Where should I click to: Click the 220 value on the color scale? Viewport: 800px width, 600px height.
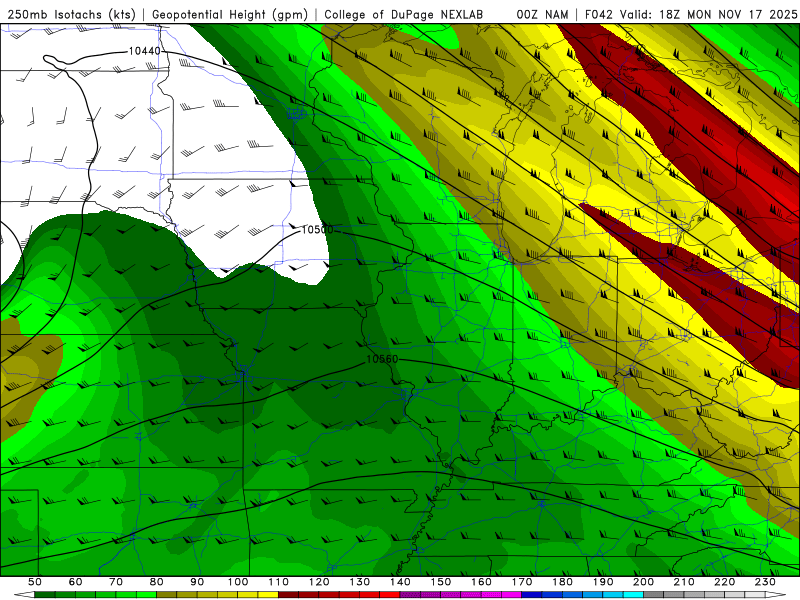[724, 582]
